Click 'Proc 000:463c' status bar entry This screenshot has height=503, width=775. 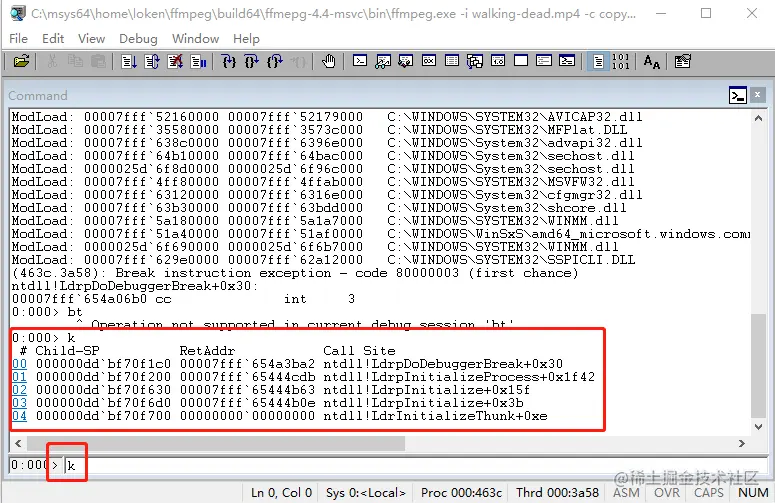pyautogui.click(x=461, y=493)
